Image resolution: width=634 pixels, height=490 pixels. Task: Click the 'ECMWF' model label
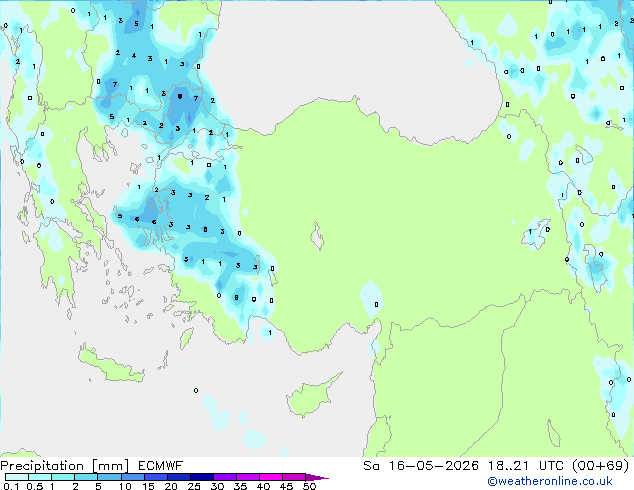[161, 466]
